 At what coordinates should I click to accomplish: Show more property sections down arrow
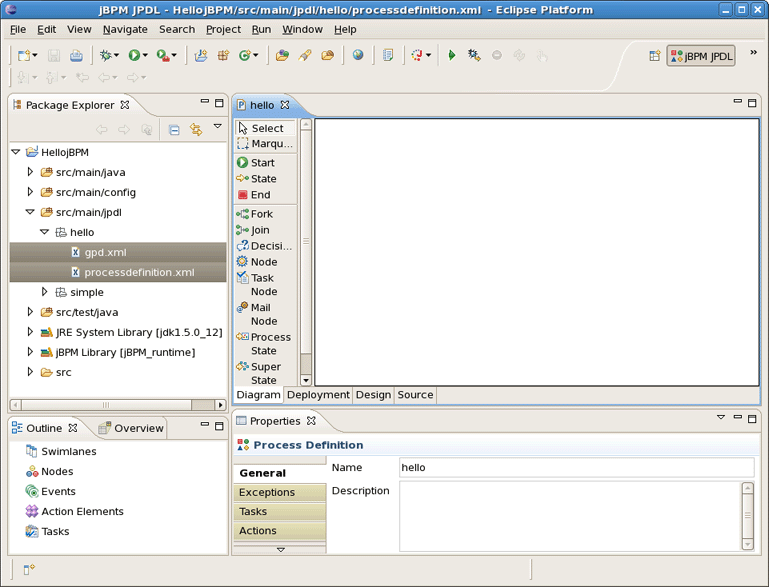click(281, 550)
